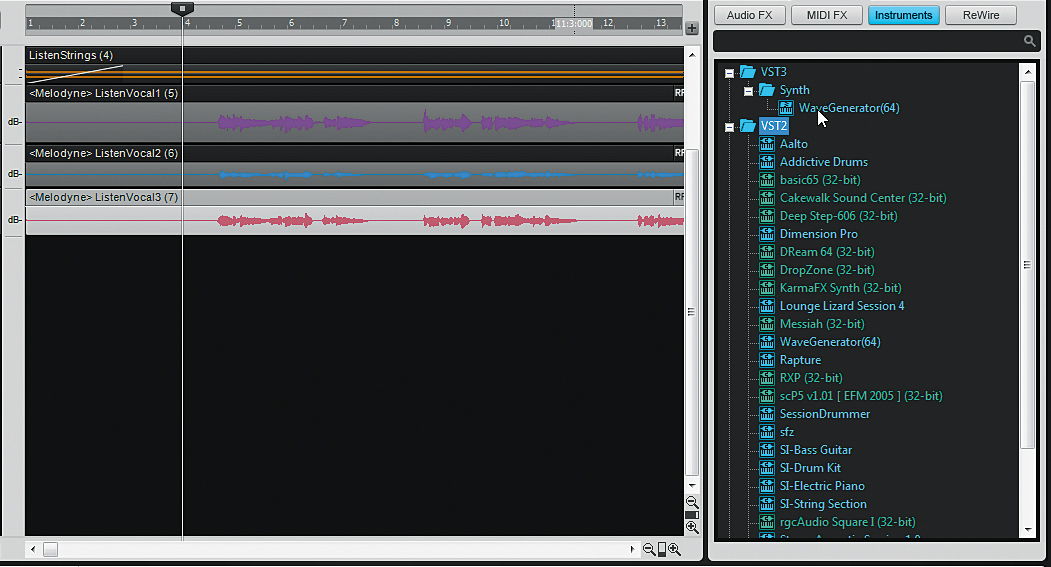Image resolution: width=1051 pixels, height=567 pixels.
Task: Click the browser list scroll-down arrow
Action: (x=1028, y=529)
